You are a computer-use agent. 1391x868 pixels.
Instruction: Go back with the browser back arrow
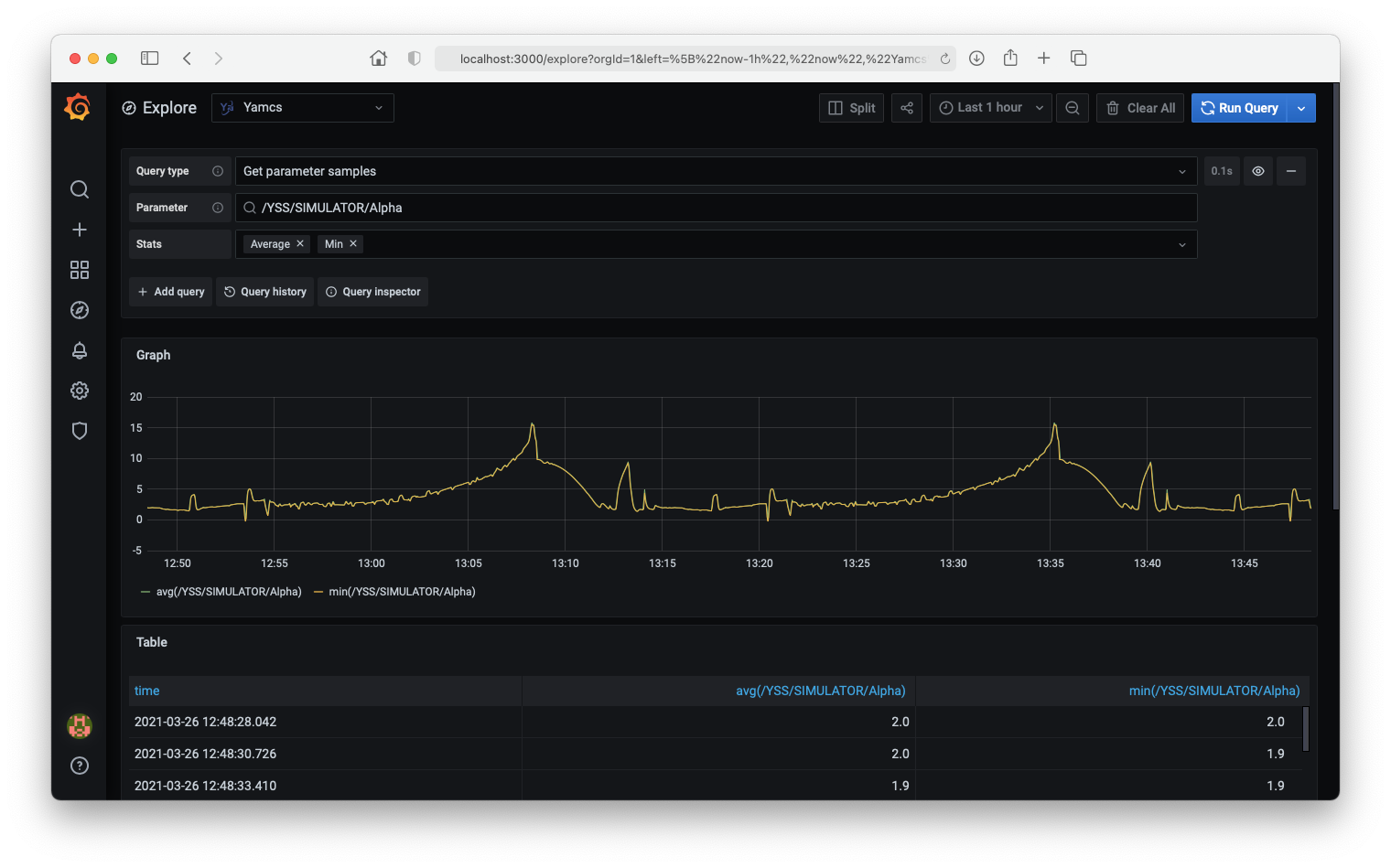click(187, 59)
